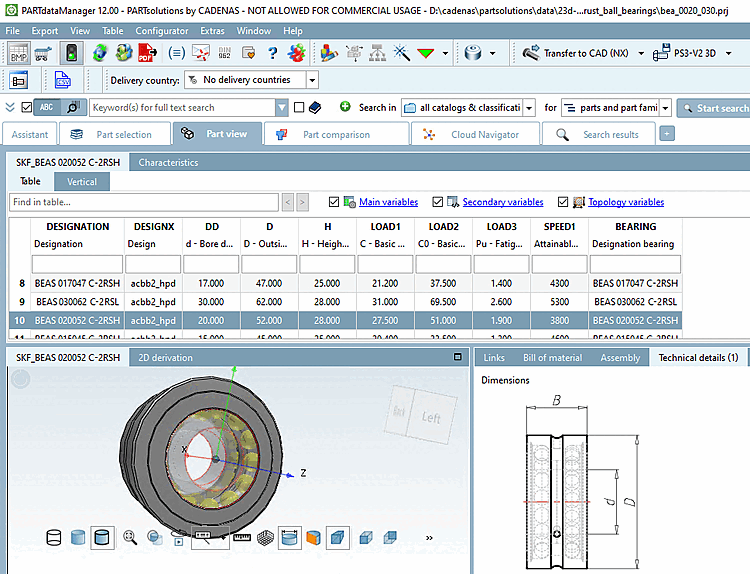Click the orange cube view icon
Image resolution: width=750 pixels, height=574 pixels.
[x=313, y=538]
